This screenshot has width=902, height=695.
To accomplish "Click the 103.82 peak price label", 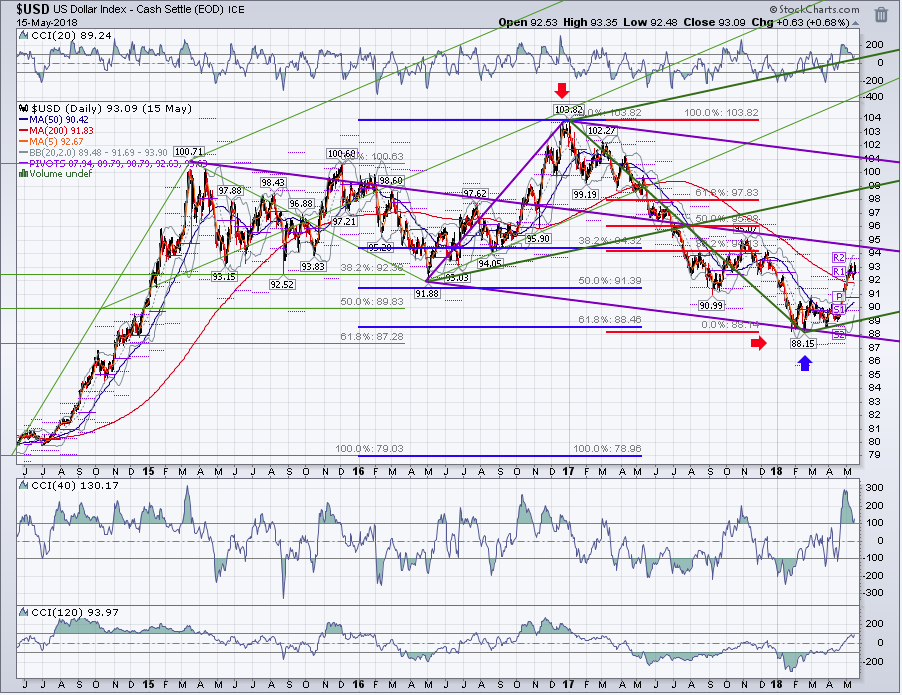I will [568, 110].
